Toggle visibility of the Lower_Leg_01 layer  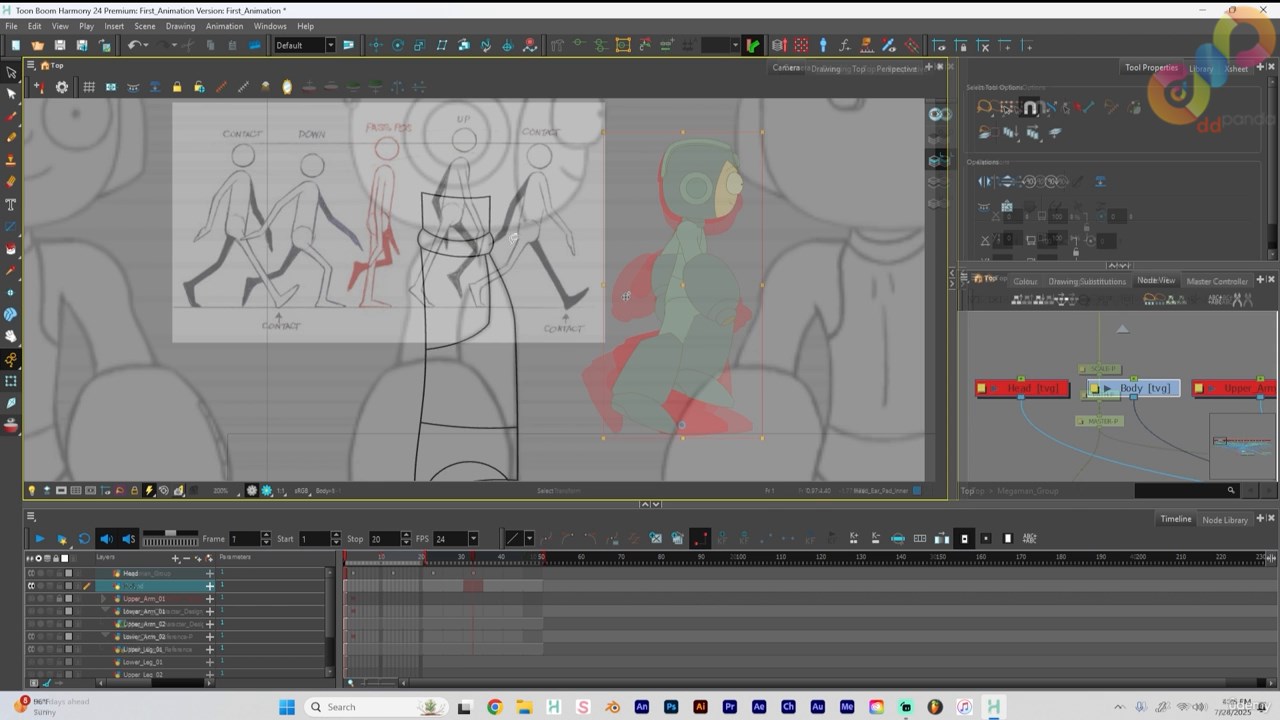point(31,662)
